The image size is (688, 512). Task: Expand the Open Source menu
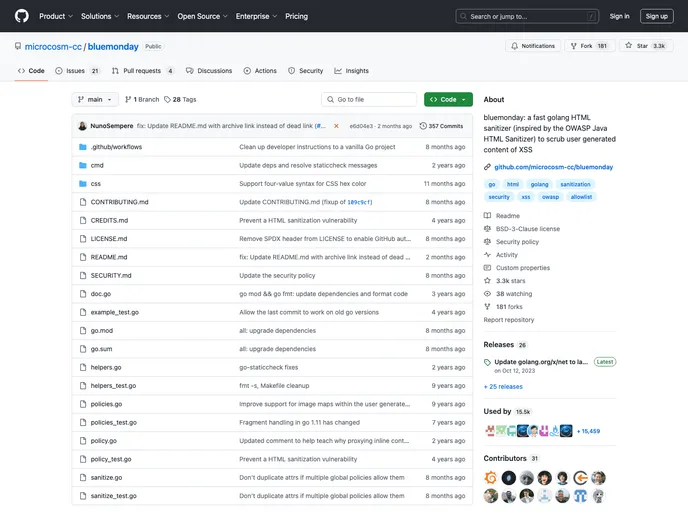[202, 16]
